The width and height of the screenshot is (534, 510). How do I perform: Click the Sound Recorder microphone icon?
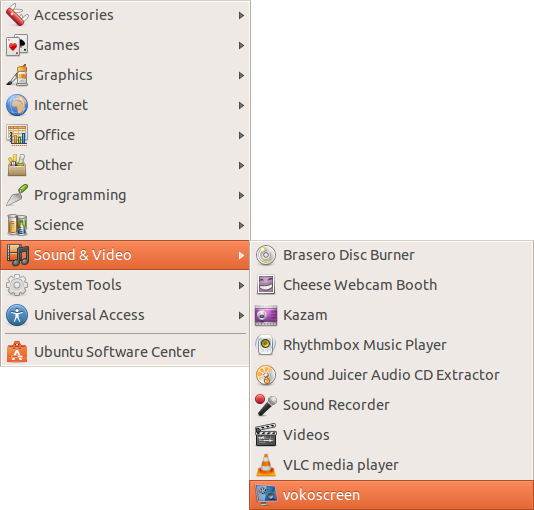[x=266, y=405]
